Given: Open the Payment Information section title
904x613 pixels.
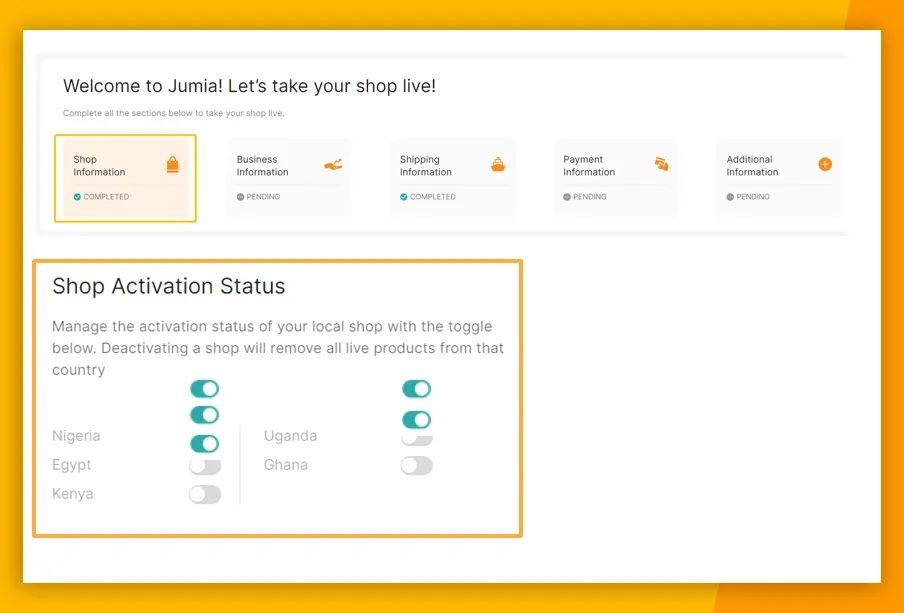Looking at the screenshot, I should click(589, 166).
